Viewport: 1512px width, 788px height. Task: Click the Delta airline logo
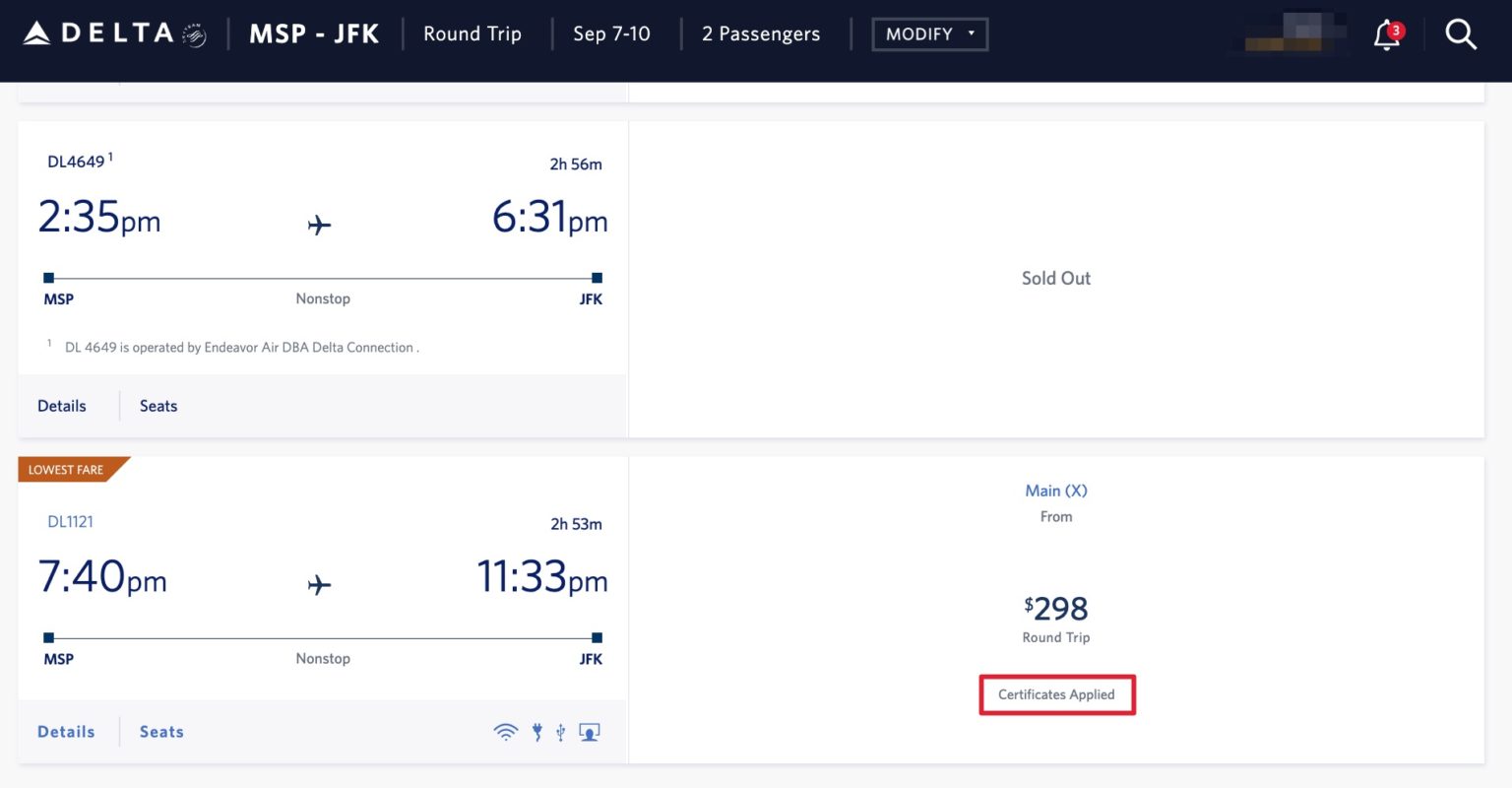pyautogui.click(x=98, y=32)
